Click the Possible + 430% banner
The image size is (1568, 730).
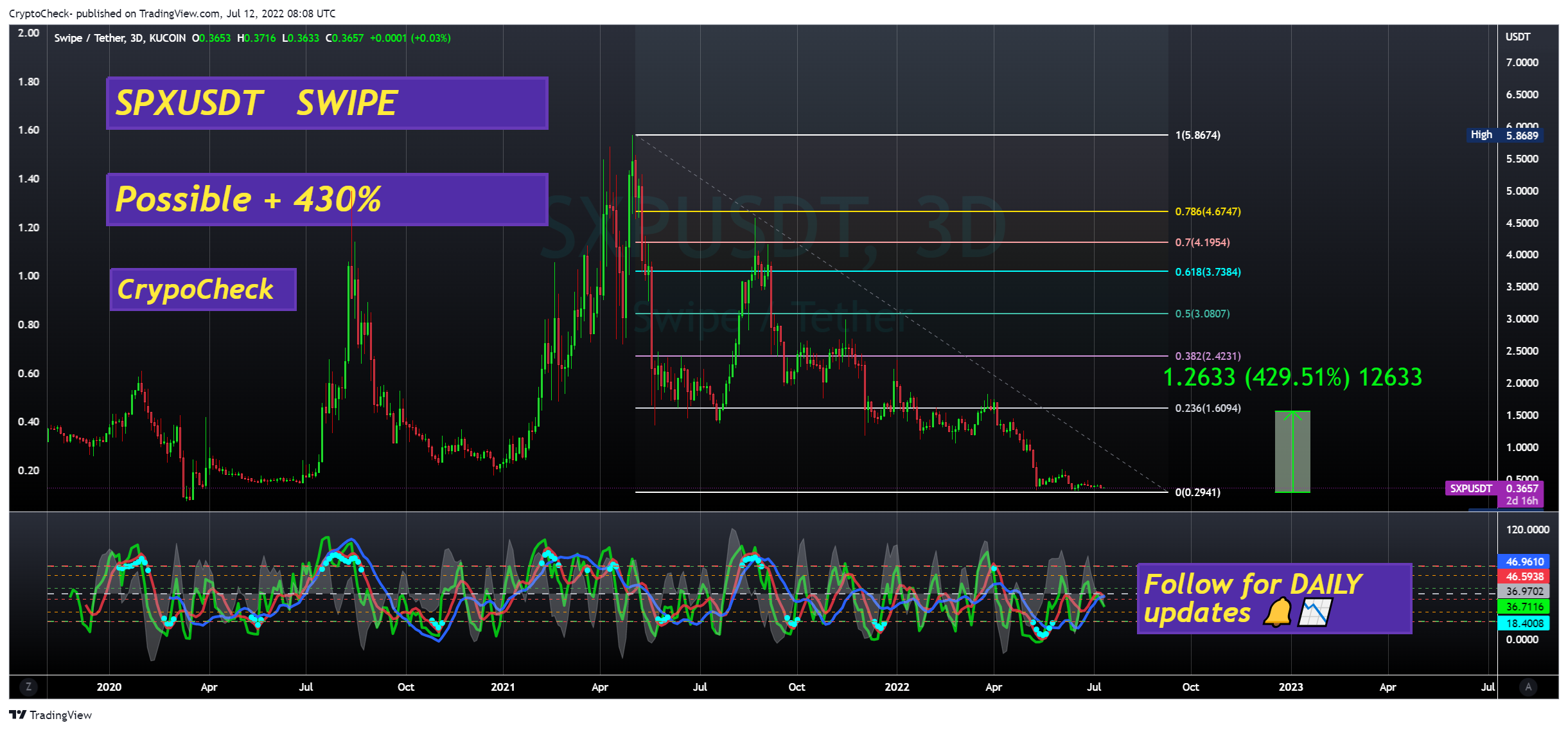pyautogui.click(x=327, y=199)
